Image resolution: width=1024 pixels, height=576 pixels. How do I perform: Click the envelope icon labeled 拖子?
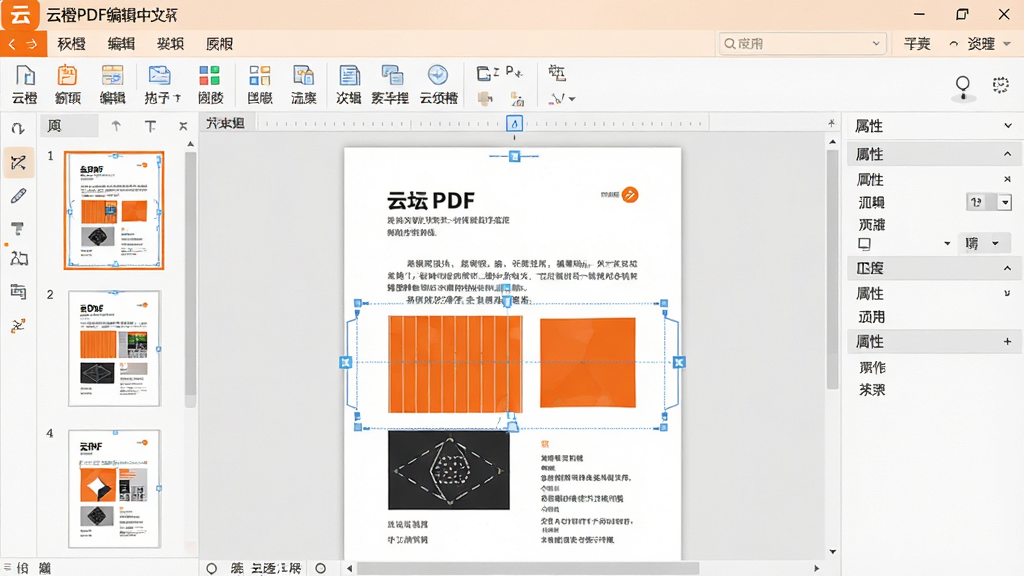159,76
